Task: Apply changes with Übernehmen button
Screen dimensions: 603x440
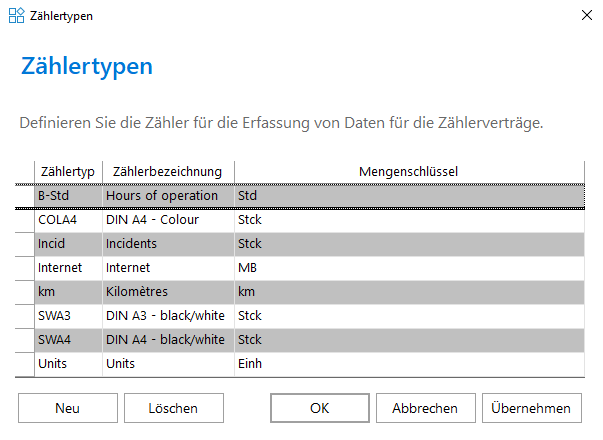Action: [x=531, y=408]
